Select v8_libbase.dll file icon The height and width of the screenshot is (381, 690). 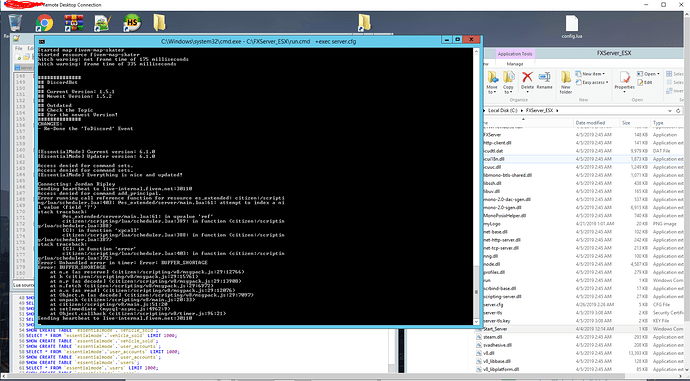480,361
